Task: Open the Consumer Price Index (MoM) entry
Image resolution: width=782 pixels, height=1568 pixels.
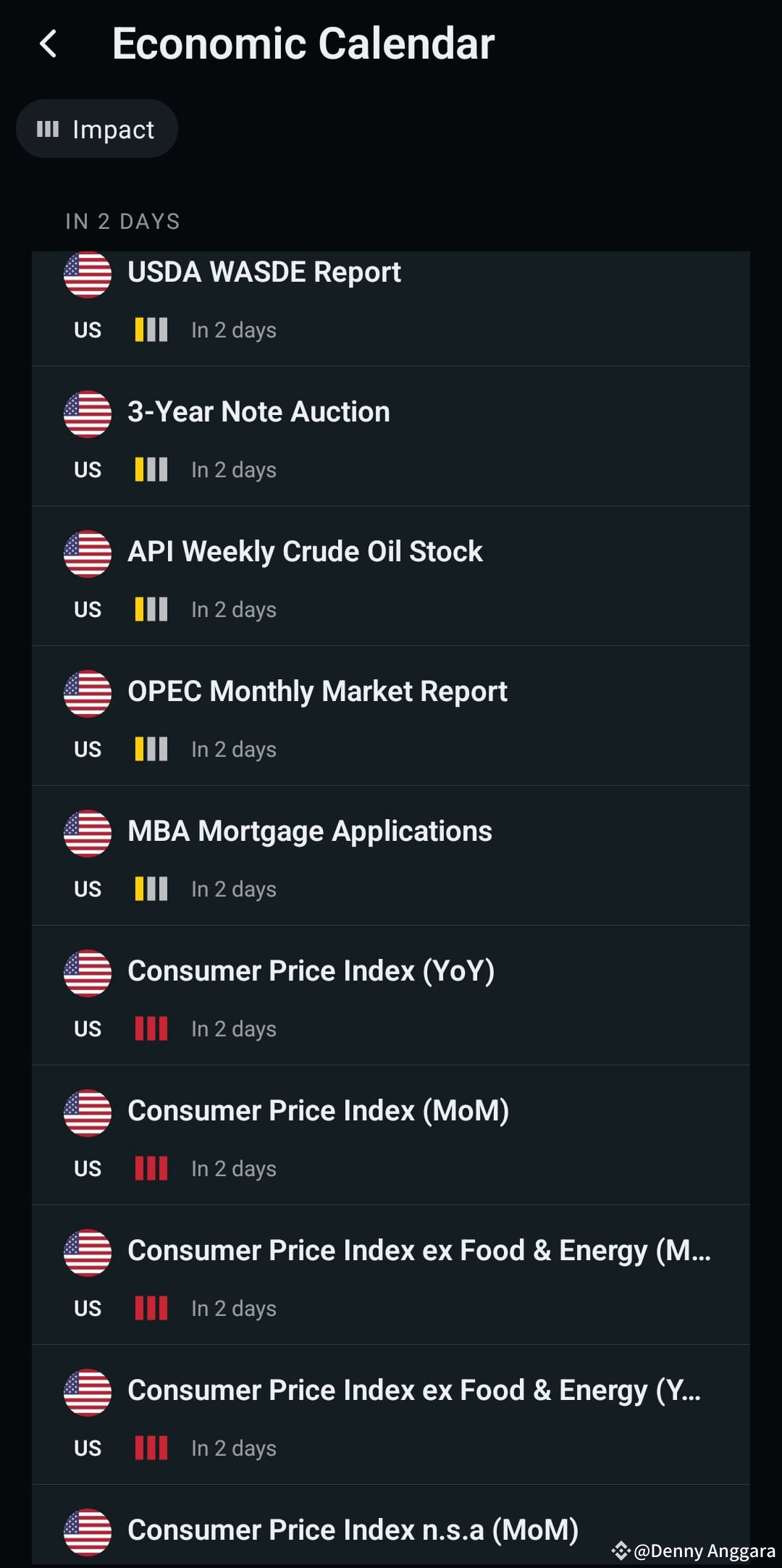Action: pos(391,1135)
